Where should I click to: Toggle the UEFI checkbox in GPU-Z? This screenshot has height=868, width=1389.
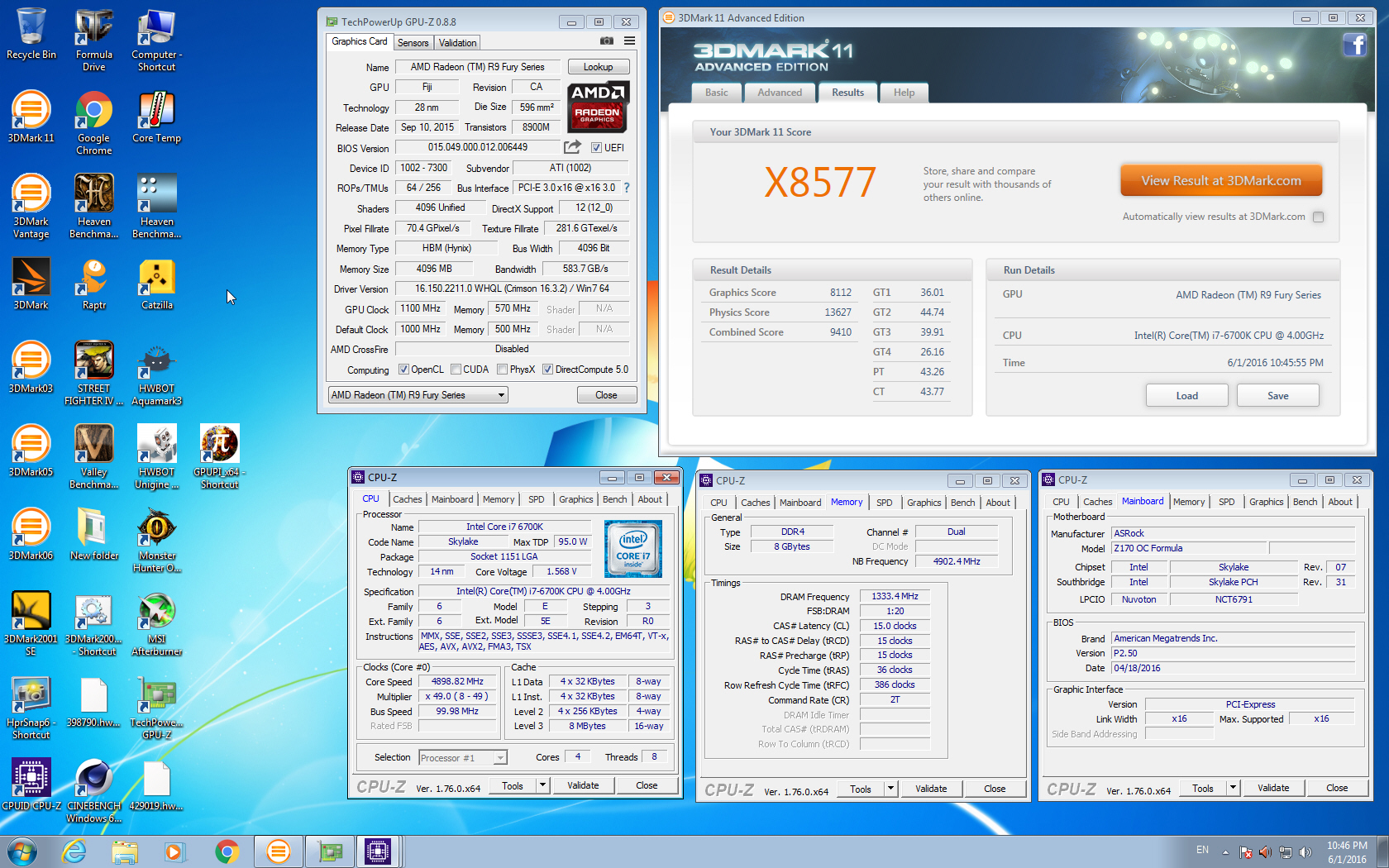pos(596,148)
